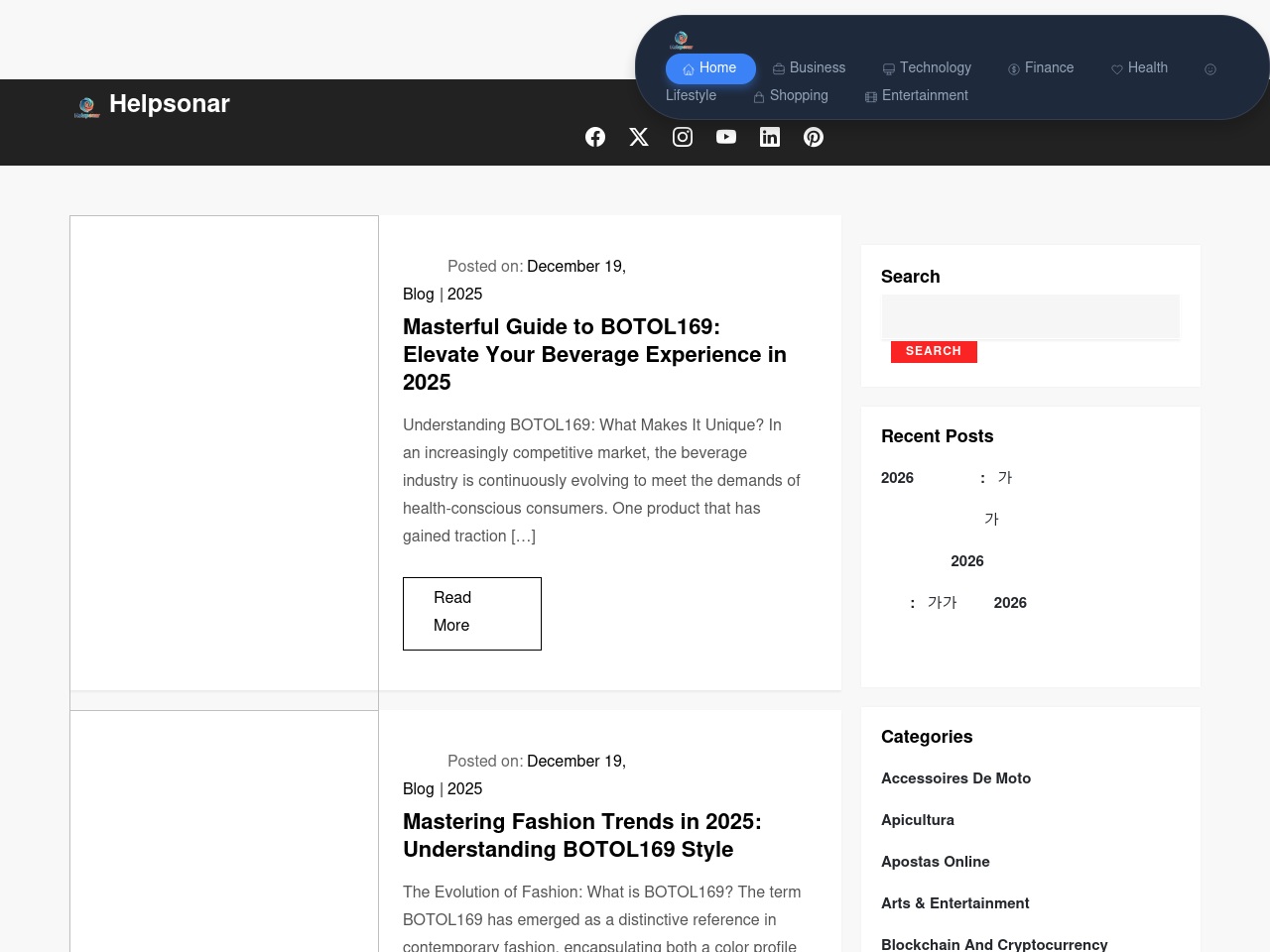Open the YouTube social icon

click(726, 137)
